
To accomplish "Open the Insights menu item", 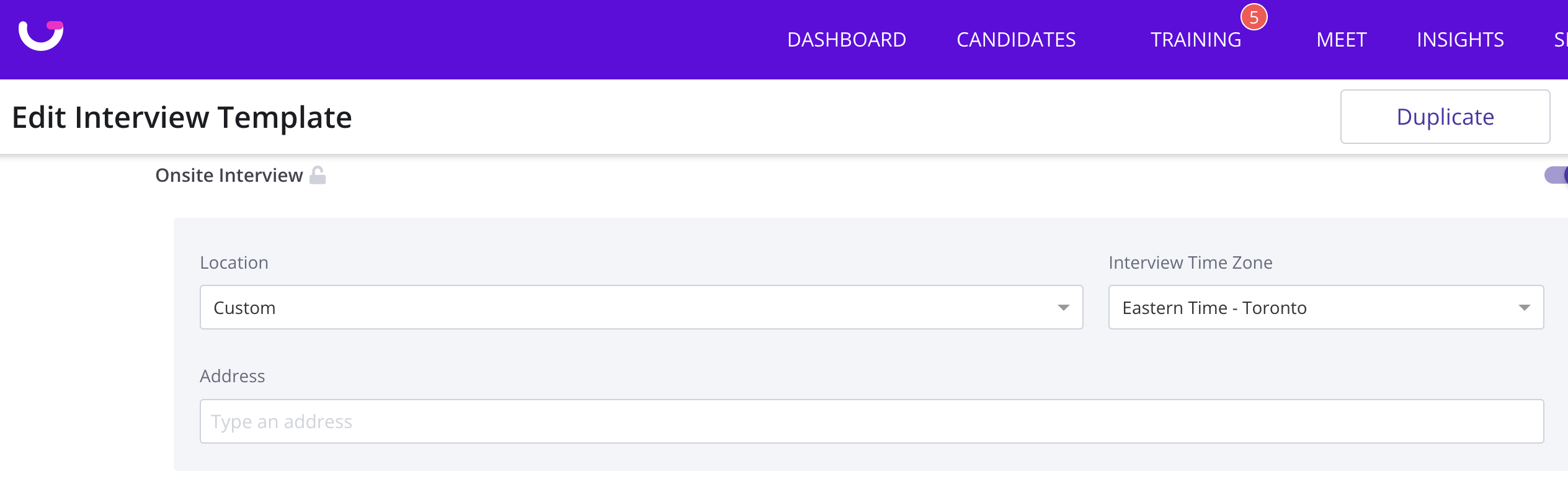I will tap(1460, 40).
